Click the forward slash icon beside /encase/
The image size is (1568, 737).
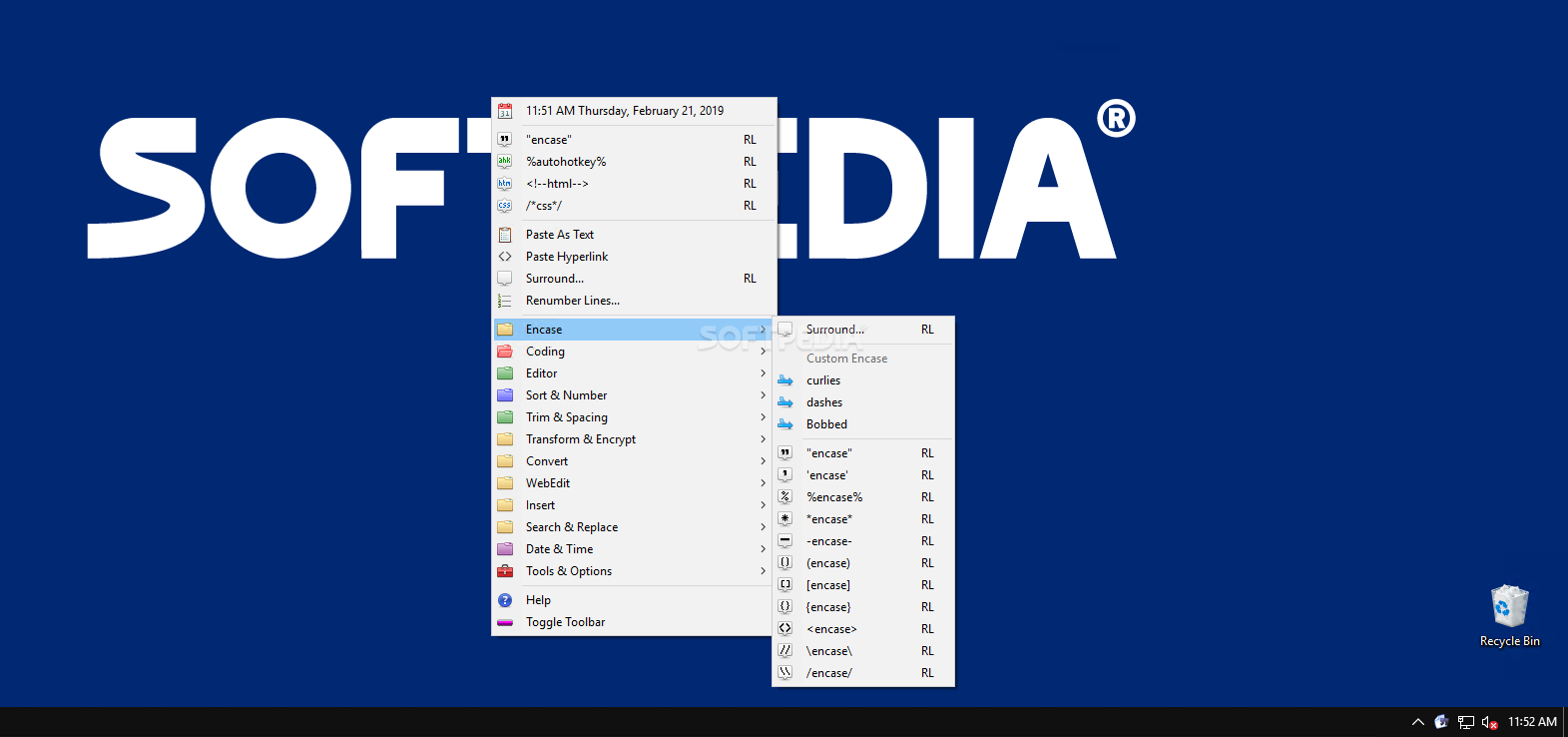785,673
